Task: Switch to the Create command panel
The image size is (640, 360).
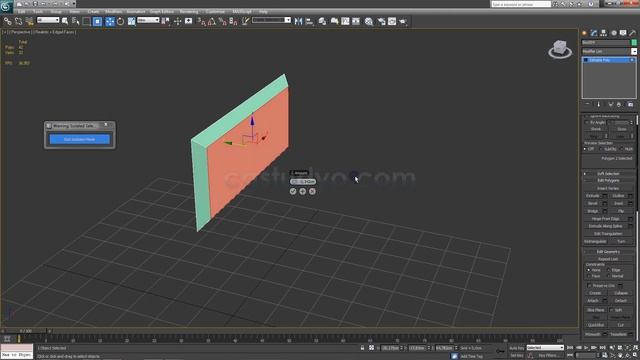Action: pyautogui.click(x=584, y=33)
